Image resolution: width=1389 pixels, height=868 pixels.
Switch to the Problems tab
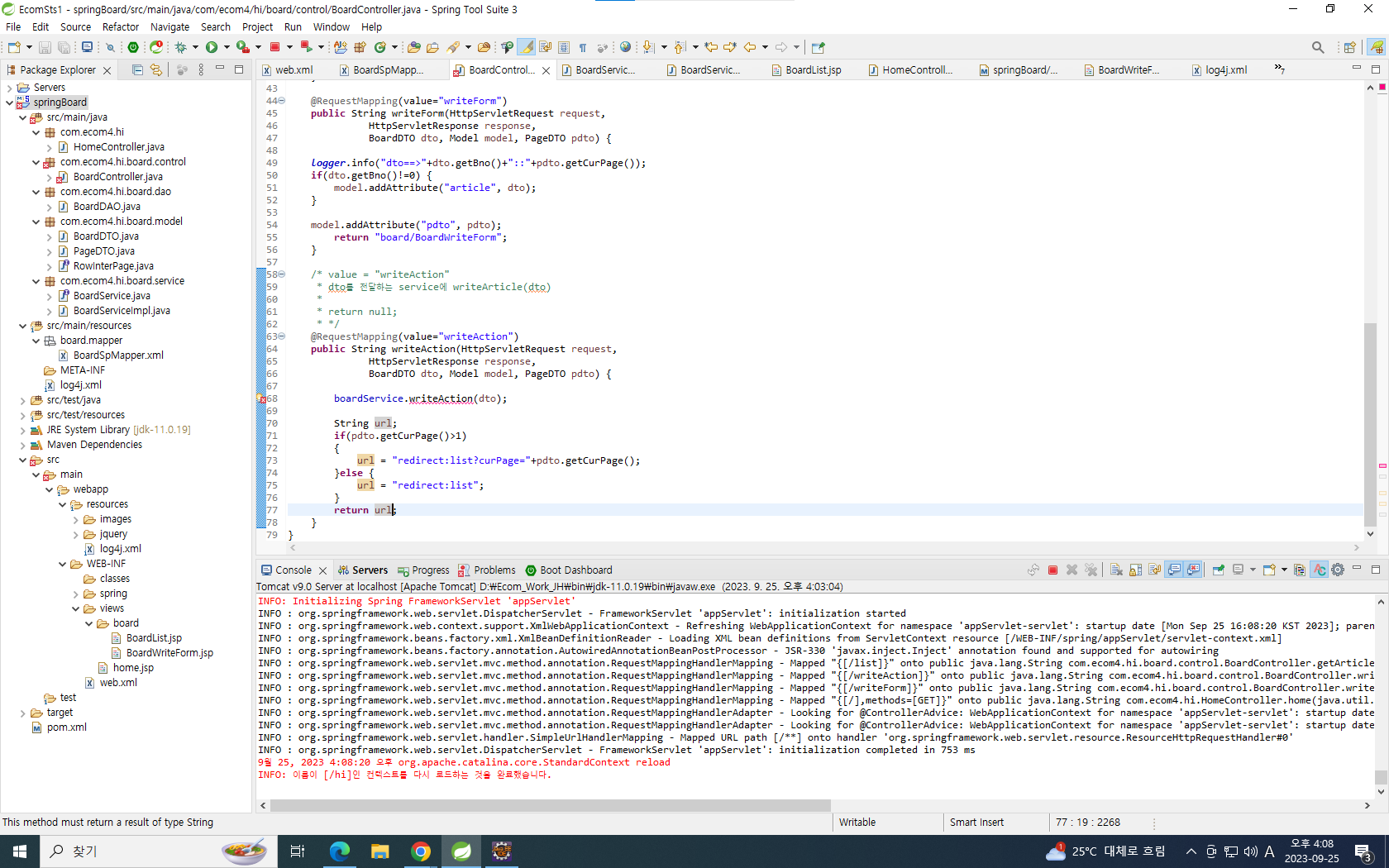pyautogui.click(x=487, y=570)
